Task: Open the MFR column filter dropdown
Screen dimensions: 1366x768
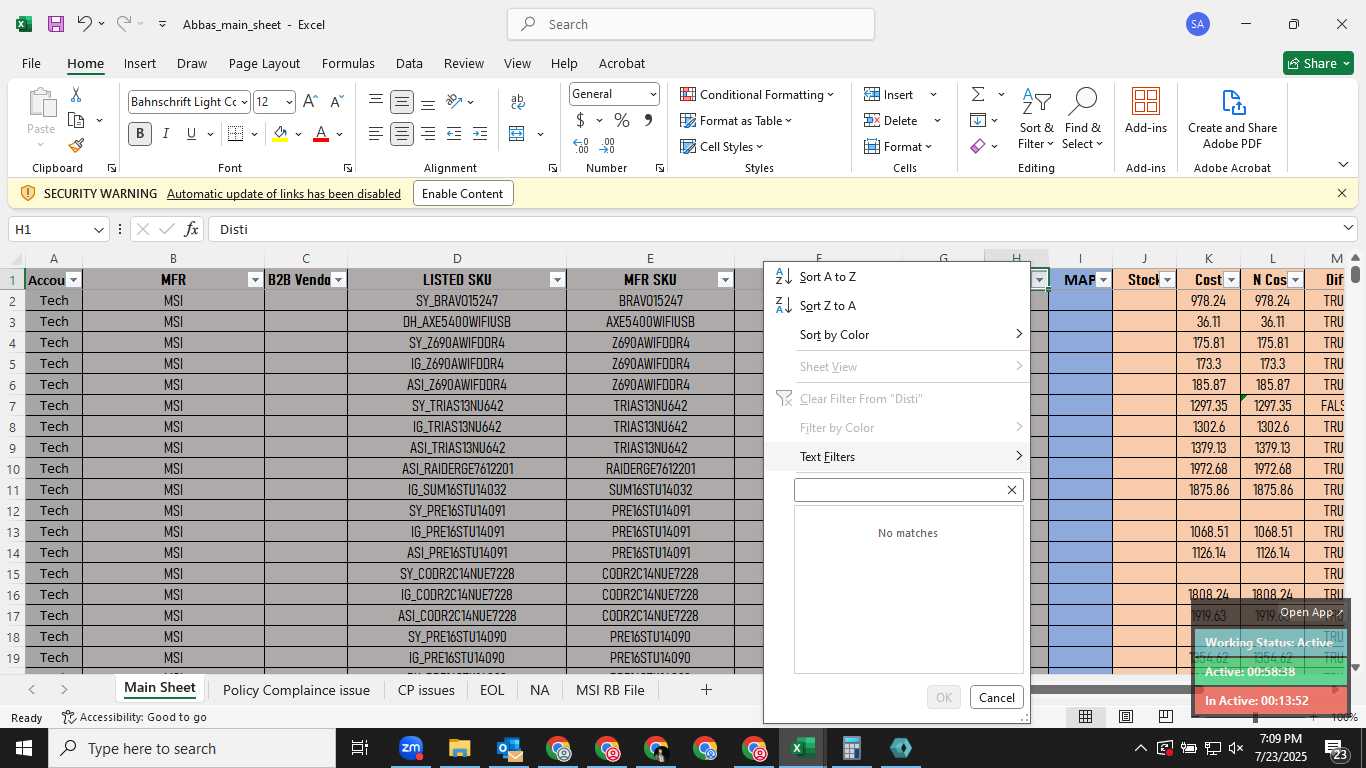Action: pyautogui.click(x=255, y=280)
